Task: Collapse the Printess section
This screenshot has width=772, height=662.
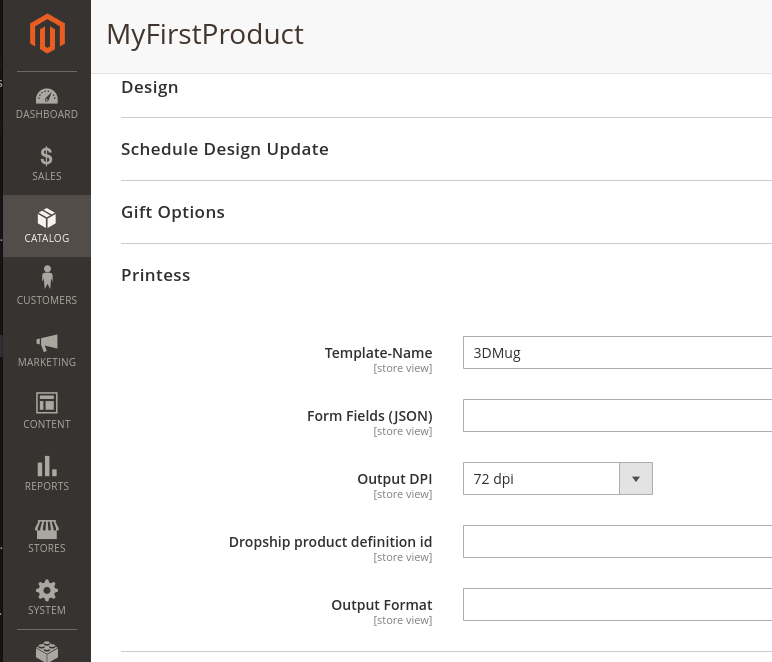Action: [156, 275]
